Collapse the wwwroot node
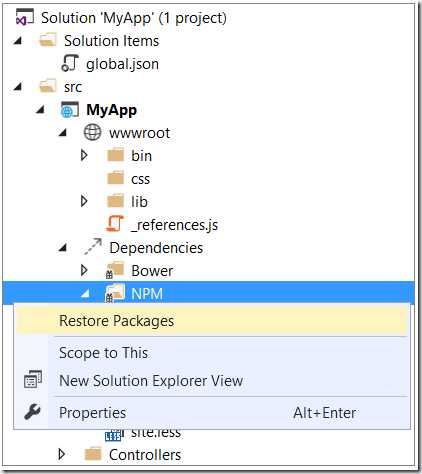The height and width of the screenshot is (474, 422). (63, 133)
